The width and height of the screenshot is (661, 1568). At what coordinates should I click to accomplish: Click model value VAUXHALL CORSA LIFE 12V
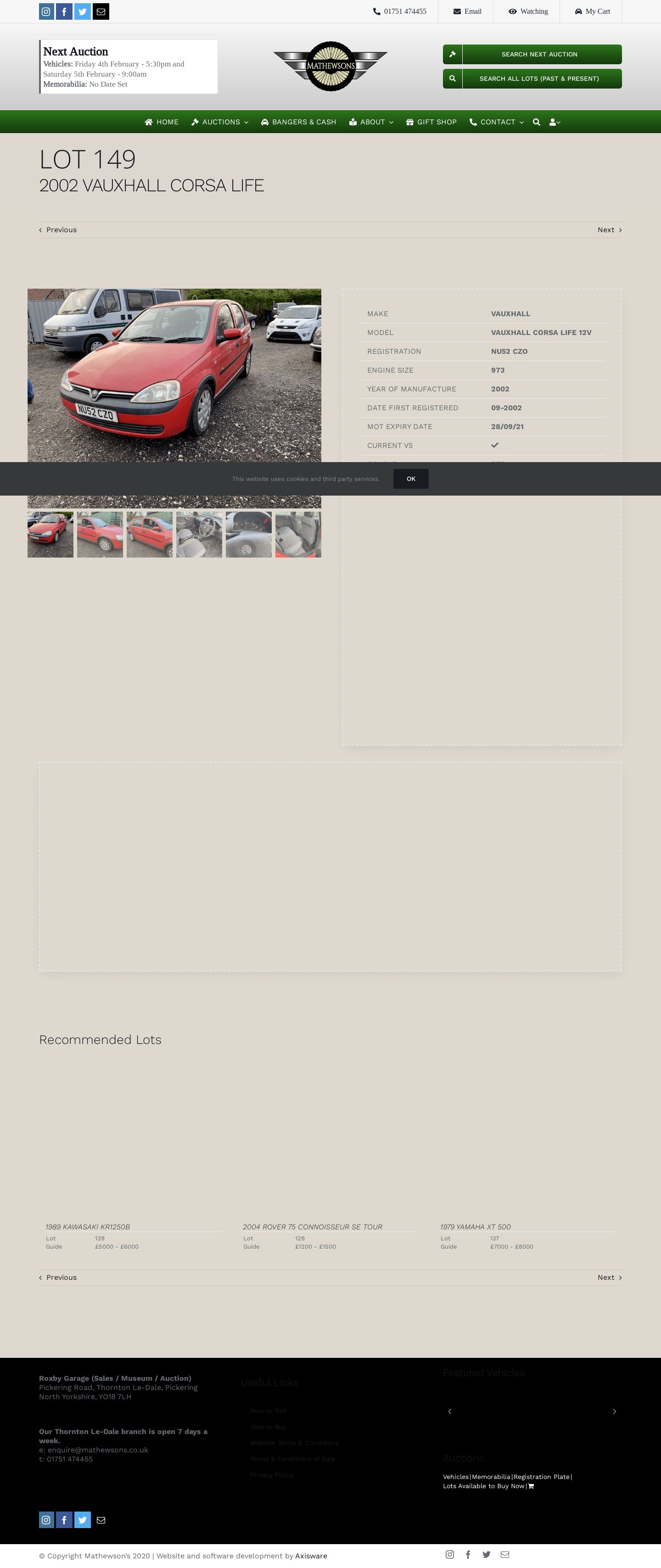pos(541,332)
